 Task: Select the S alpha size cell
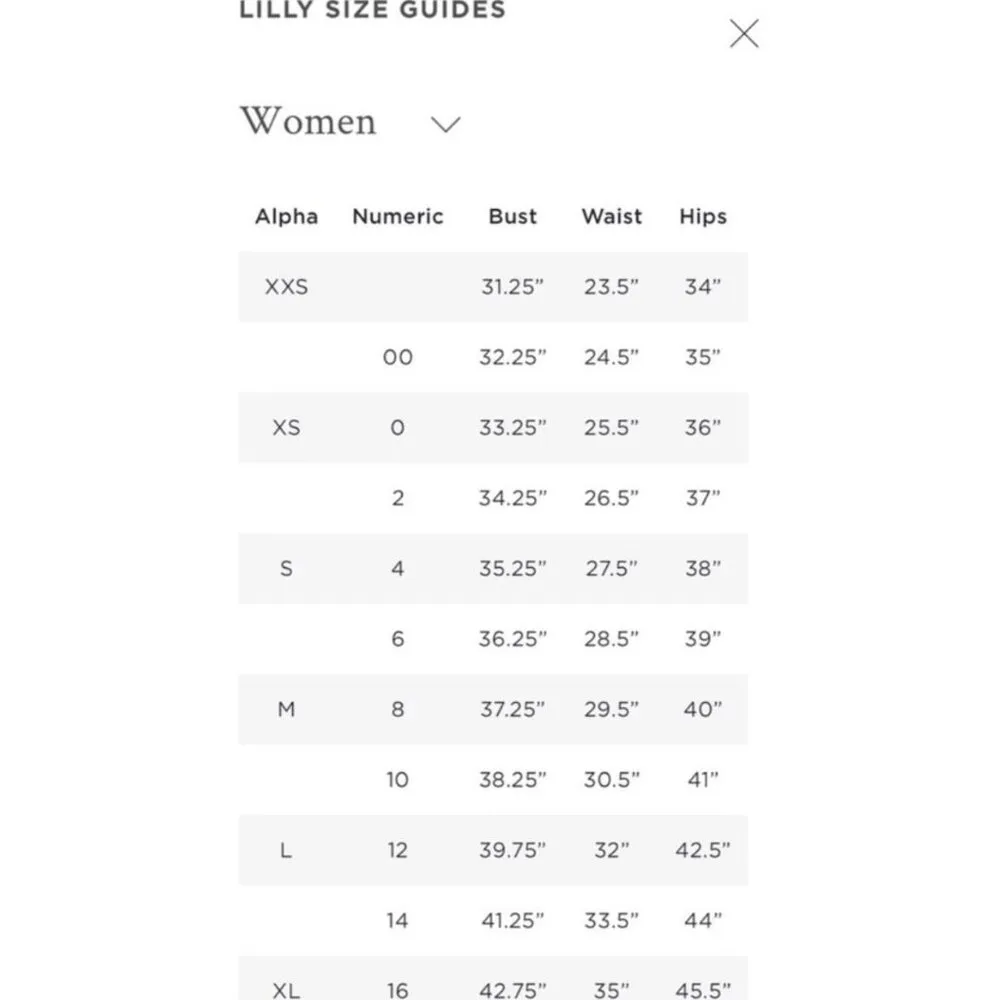click(286, 569)
